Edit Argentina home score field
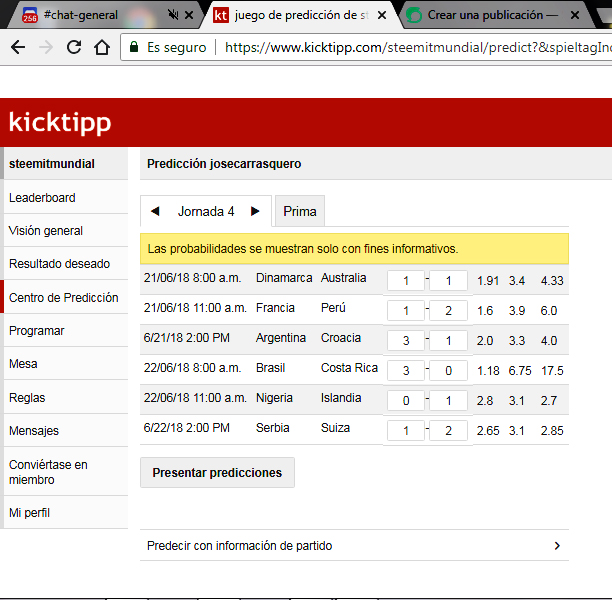Viewport: 612px width, 600px height. (406, 341)
